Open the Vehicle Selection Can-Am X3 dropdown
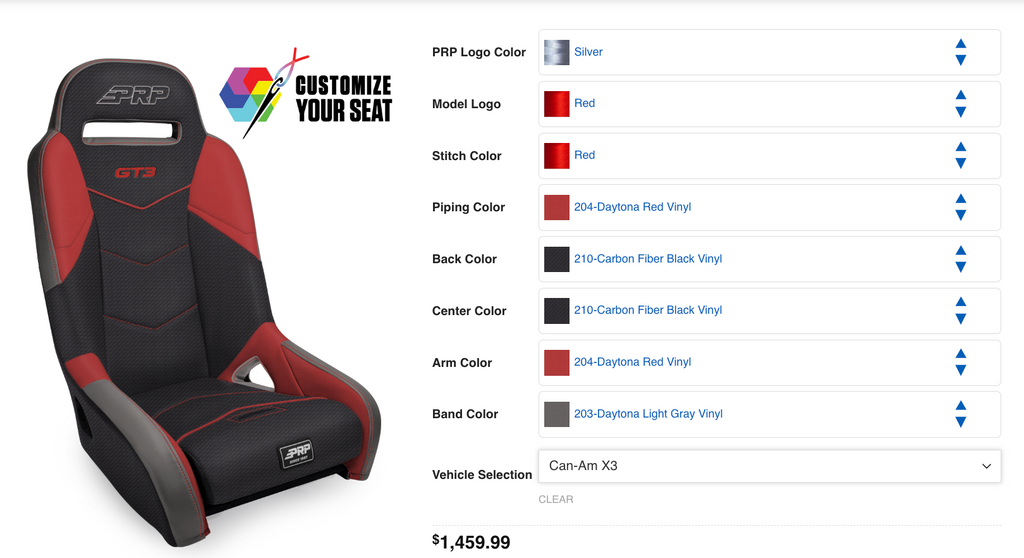This screenshot has width=1024, height=558. coord(769,466)
